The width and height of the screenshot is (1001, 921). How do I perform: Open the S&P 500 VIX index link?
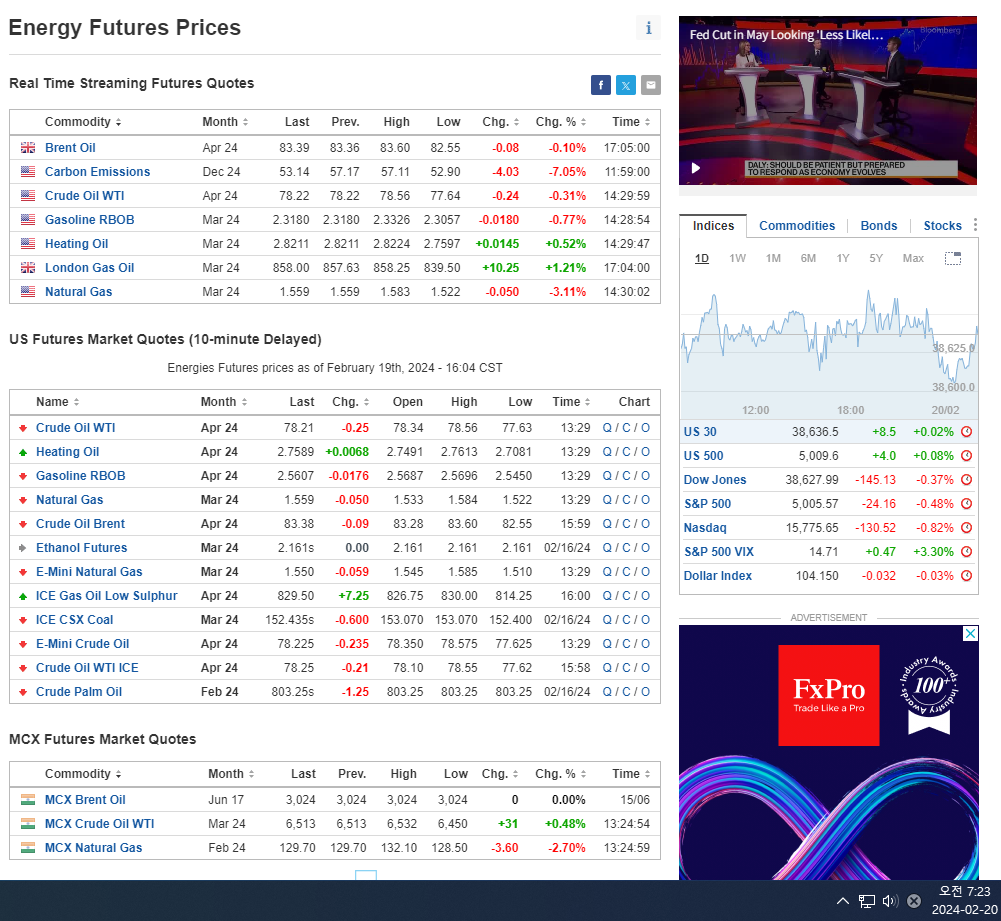click(719, 551)
